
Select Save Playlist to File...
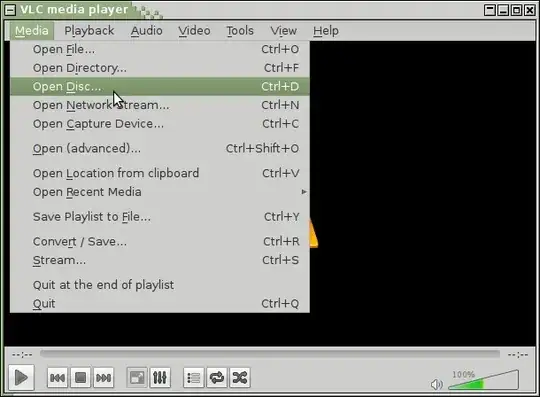[160, 217]
